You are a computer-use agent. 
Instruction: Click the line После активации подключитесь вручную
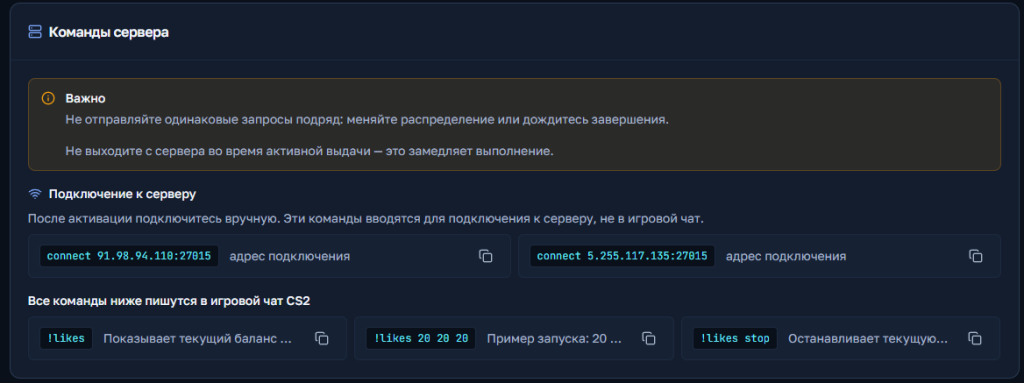click(366, 219)
